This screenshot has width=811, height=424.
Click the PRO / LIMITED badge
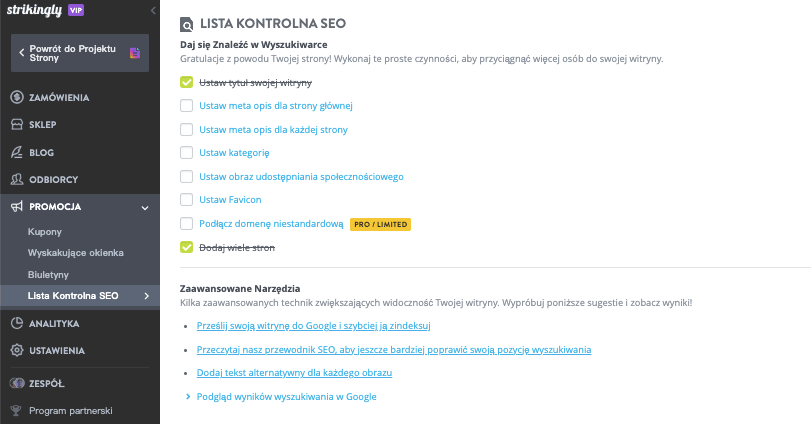coord(380,224)
